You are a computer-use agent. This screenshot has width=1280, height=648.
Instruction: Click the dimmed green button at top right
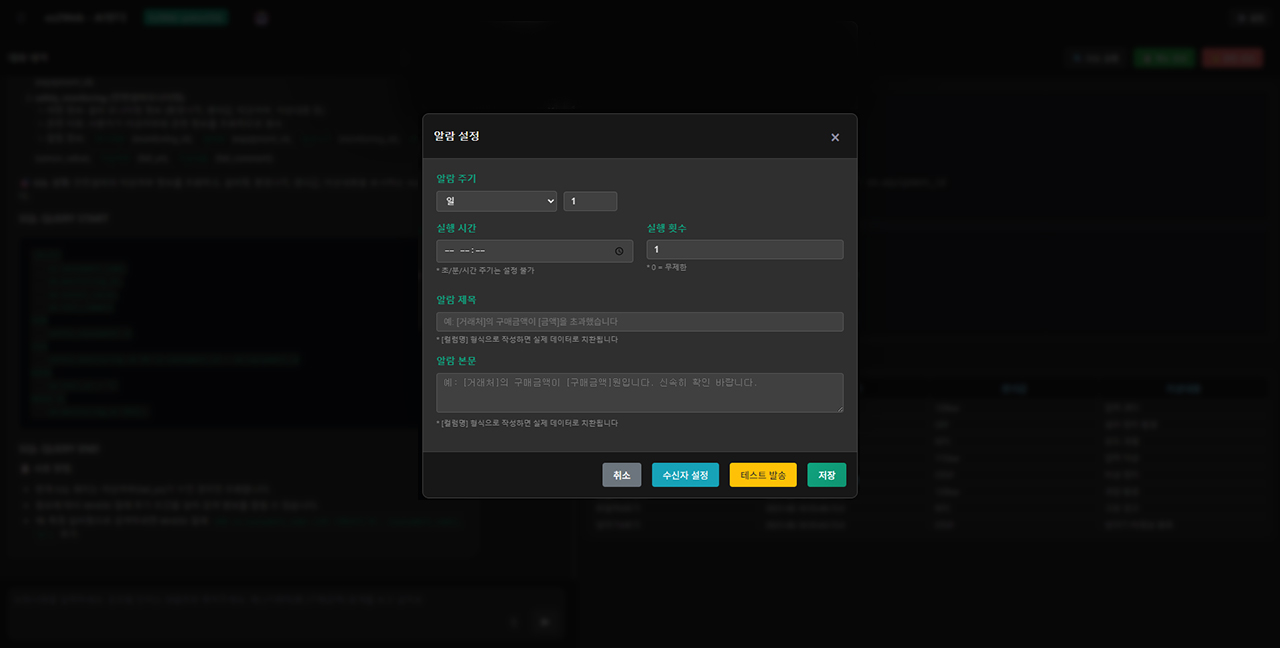(1164, 58)
